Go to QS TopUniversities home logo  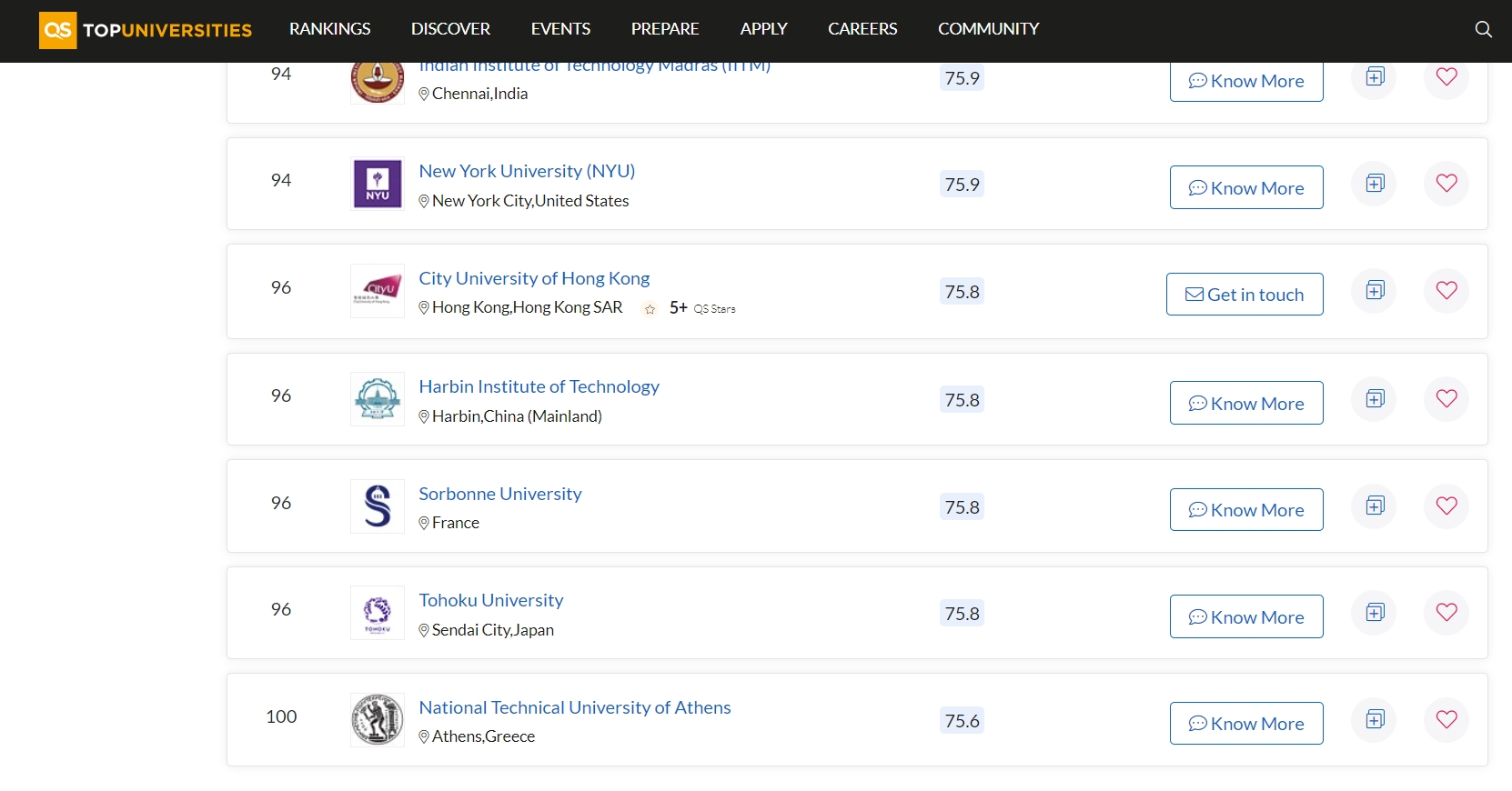[146, 30]
